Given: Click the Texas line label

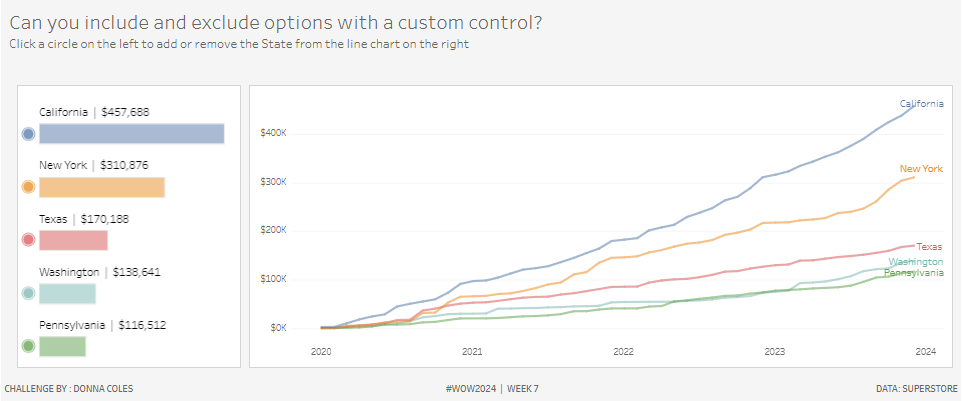Looking at the screenshot, I should click(x=929, y=246).
